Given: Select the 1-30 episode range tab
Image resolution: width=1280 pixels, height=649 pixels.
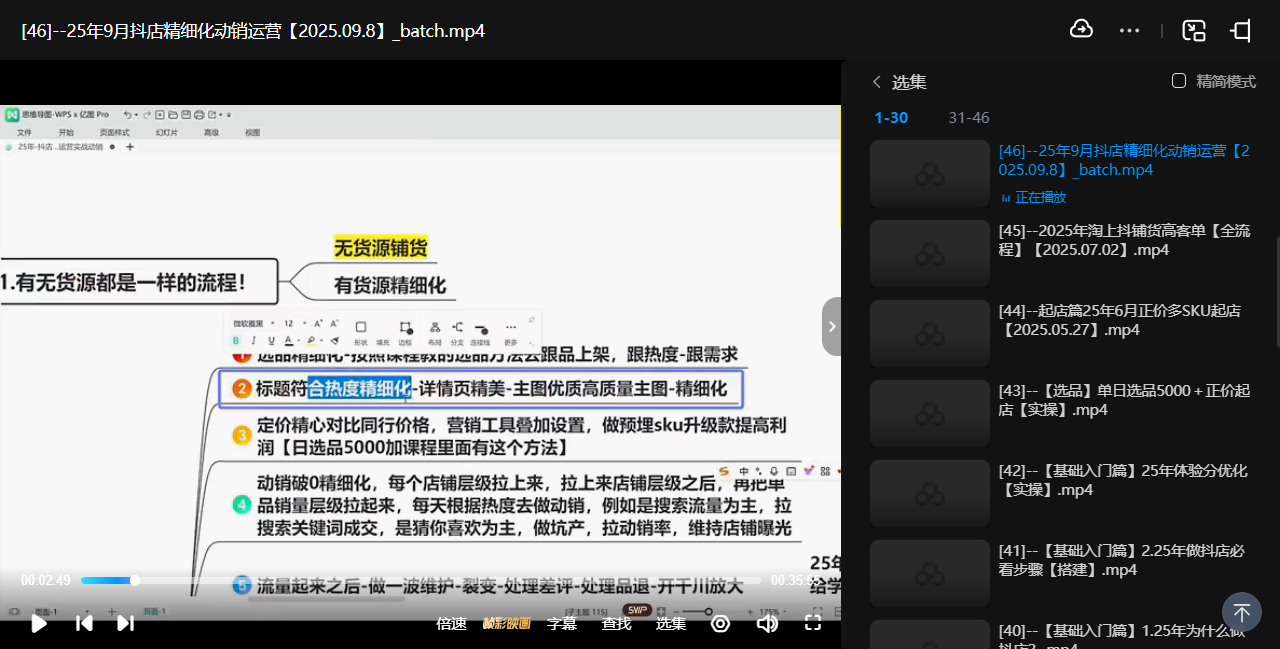Looking at the screenshot, I should click(x=891, y=118).
